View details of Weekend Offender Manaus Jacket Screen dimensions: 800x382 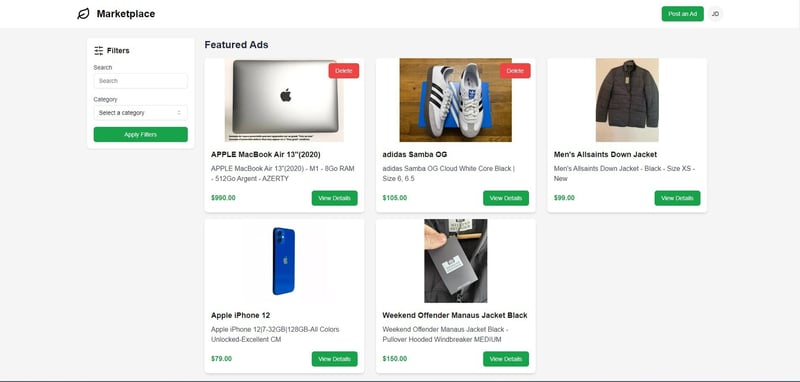click(x=506, y=359)
